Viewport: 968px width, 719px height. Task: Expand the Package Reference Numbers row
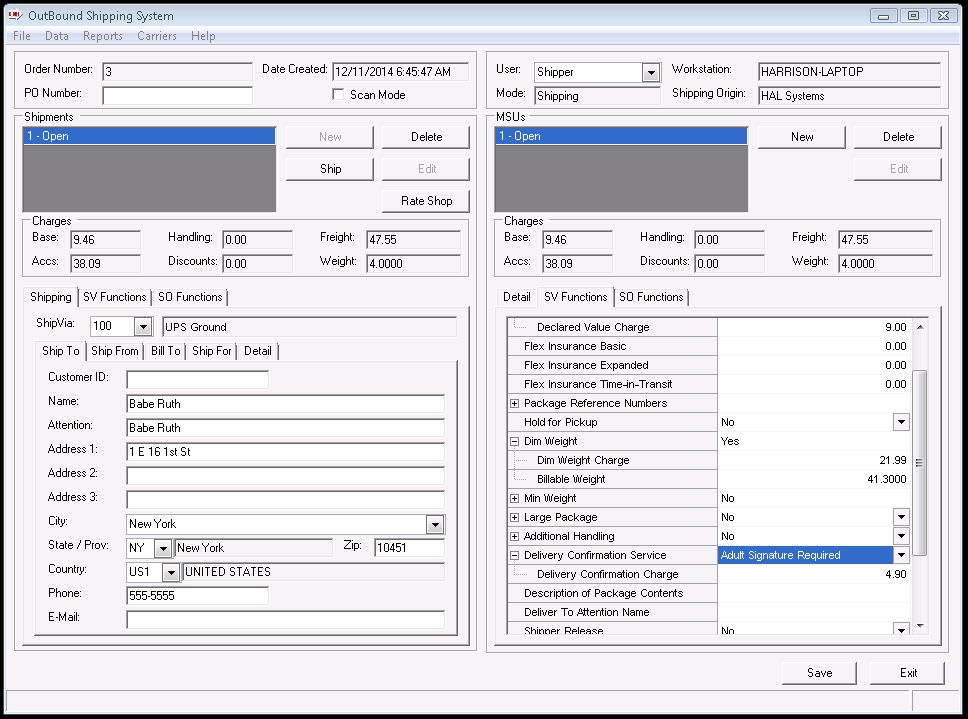[515, 403]
